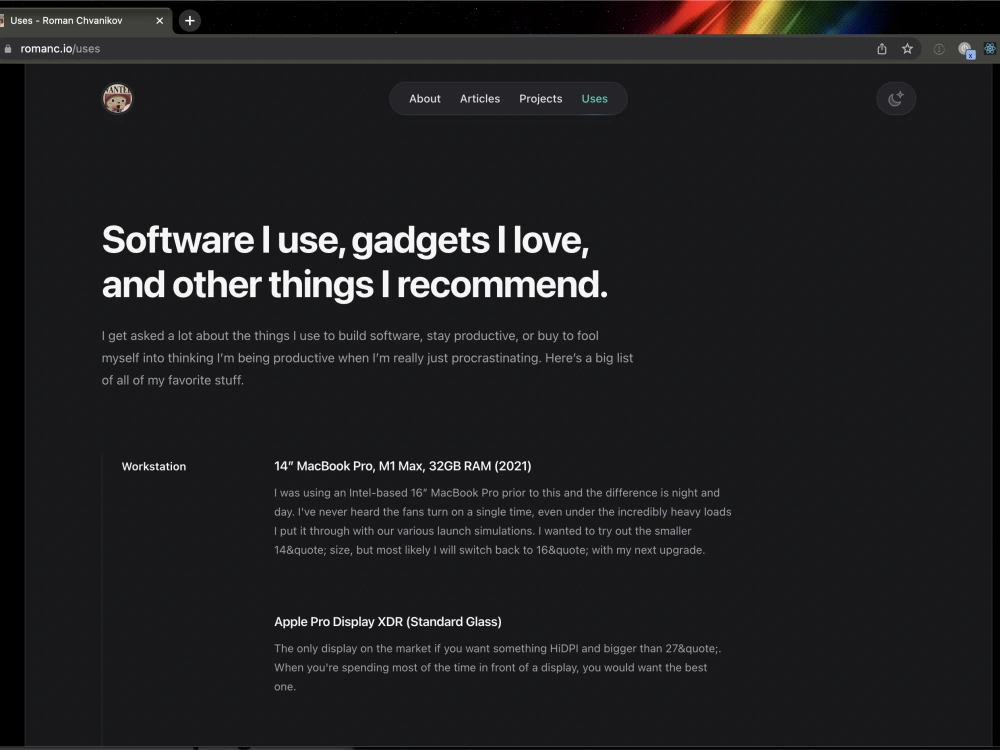Go to the Articles page

point(480,99)
